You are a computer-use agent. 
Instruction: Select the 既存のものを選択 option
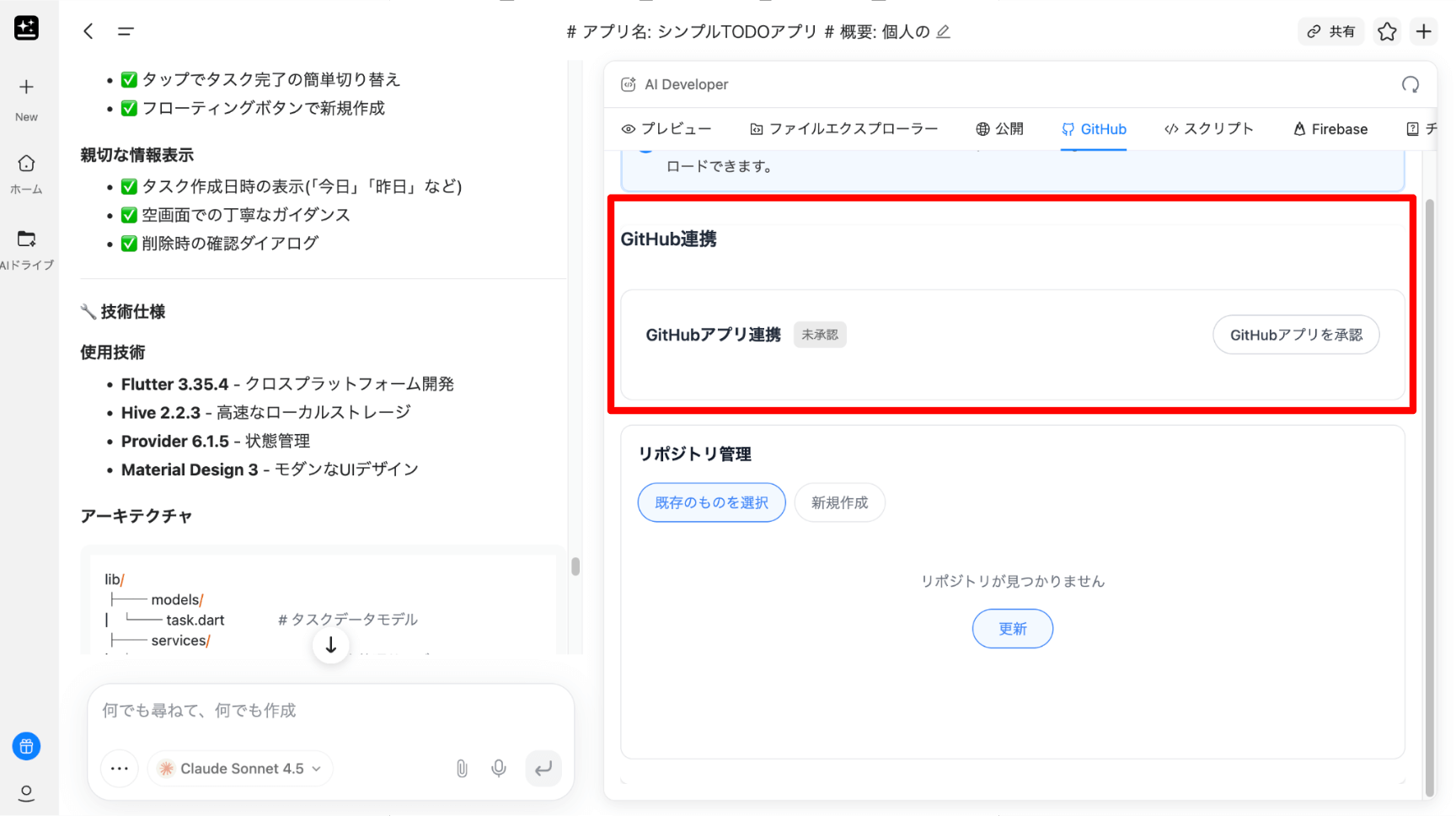(711, 502)
